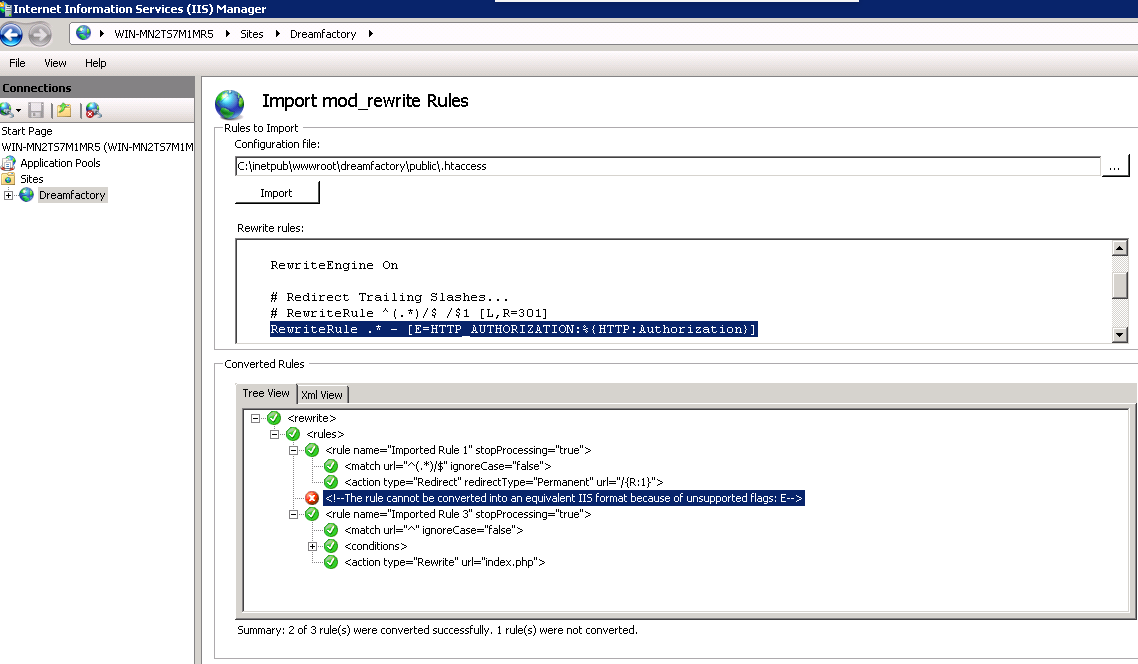Click the Summary conversion result text

click(438, 630)
